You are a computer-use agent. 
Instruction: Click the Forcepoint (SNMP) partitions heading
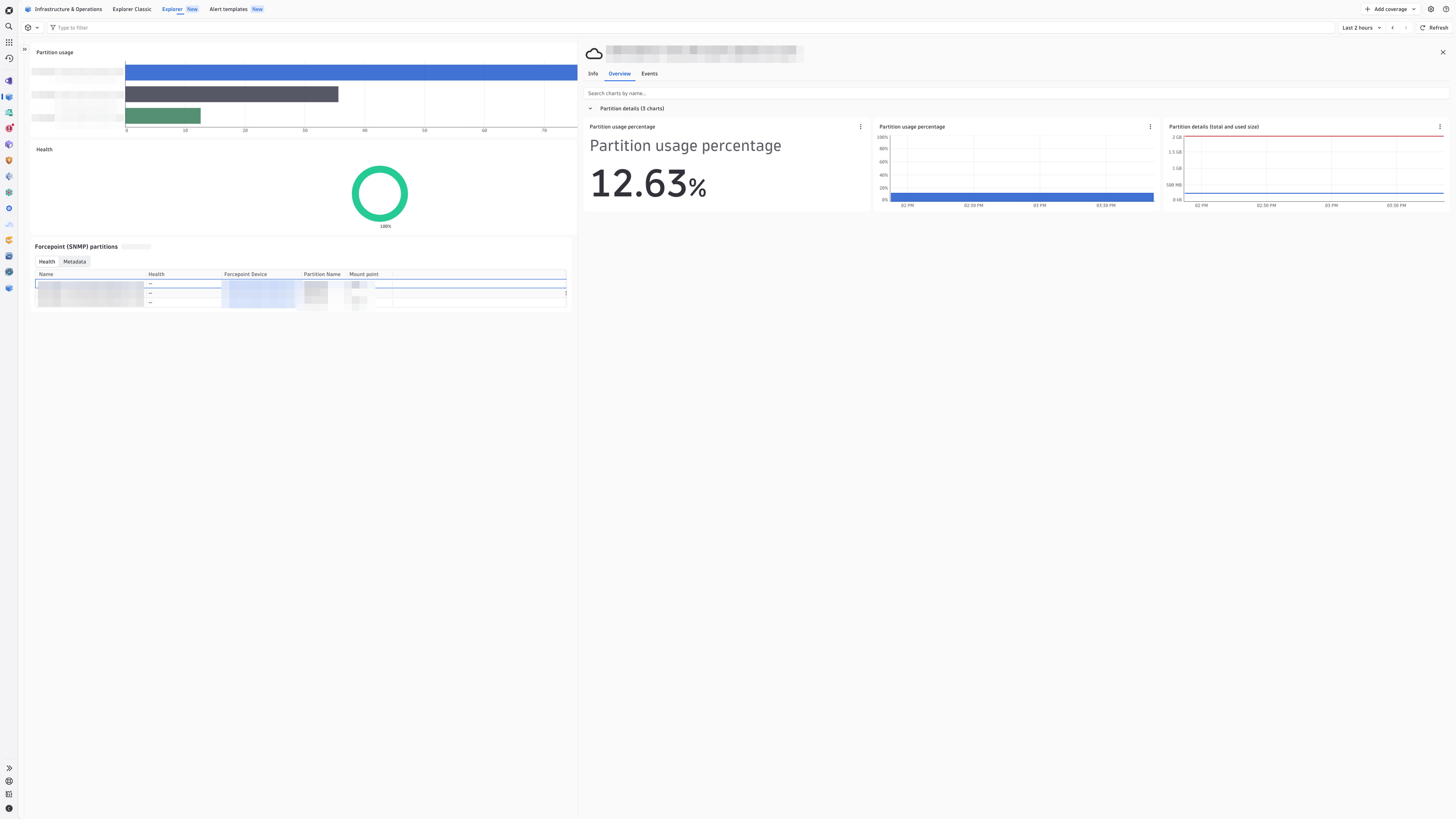pyautogui.click(x=76, y=246)
